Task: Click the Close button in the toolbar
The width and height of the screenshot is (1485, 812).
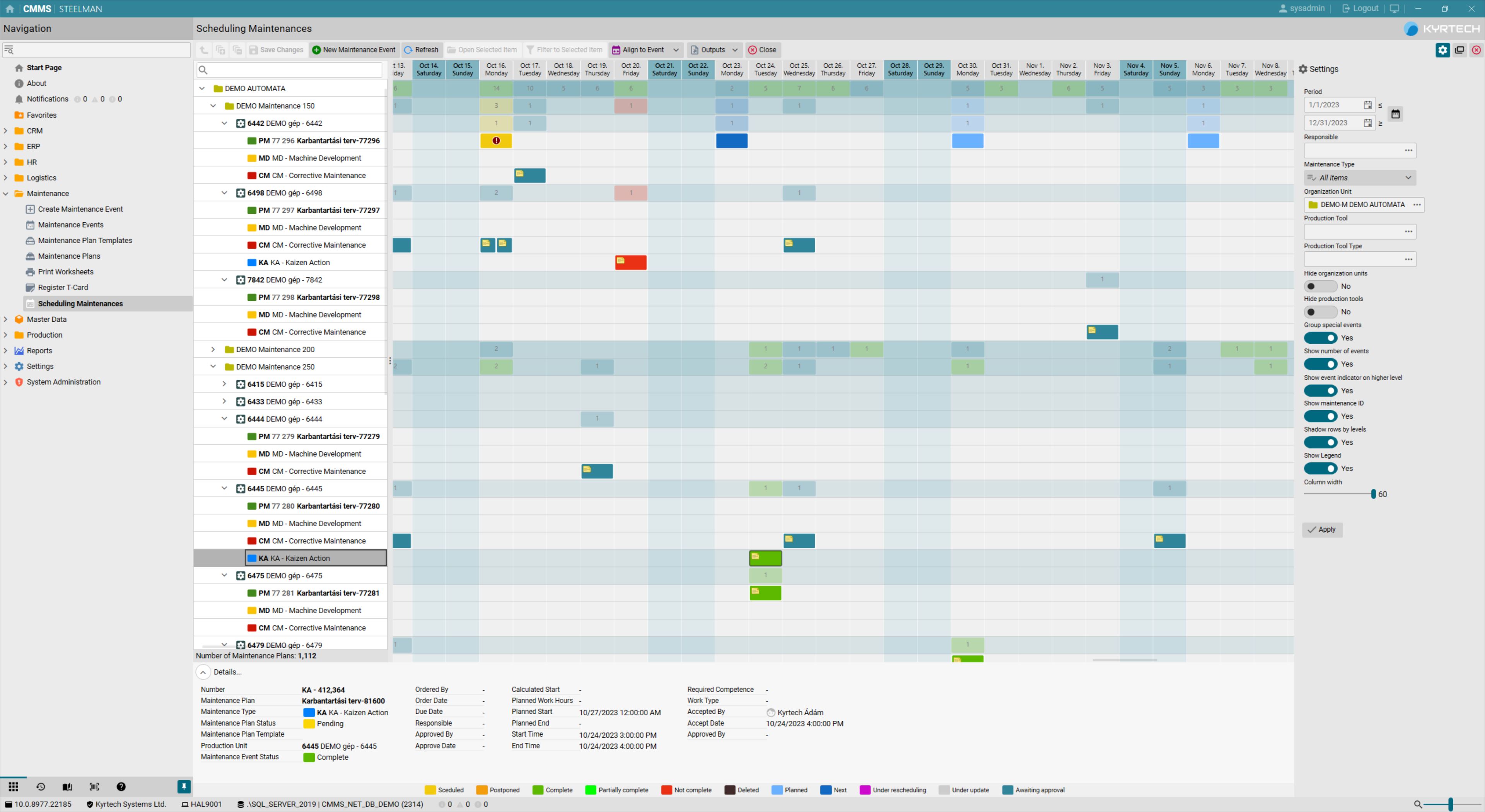Action: click(763, 49)
